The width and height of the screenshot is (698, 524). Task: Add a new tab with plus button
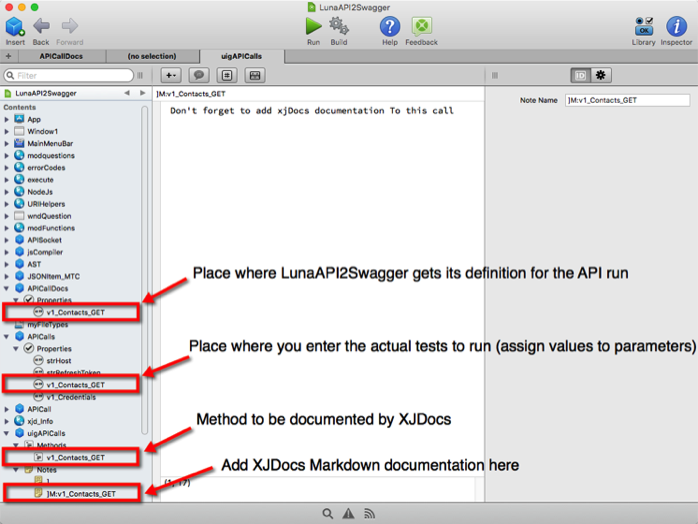click(x=8, y=56)
